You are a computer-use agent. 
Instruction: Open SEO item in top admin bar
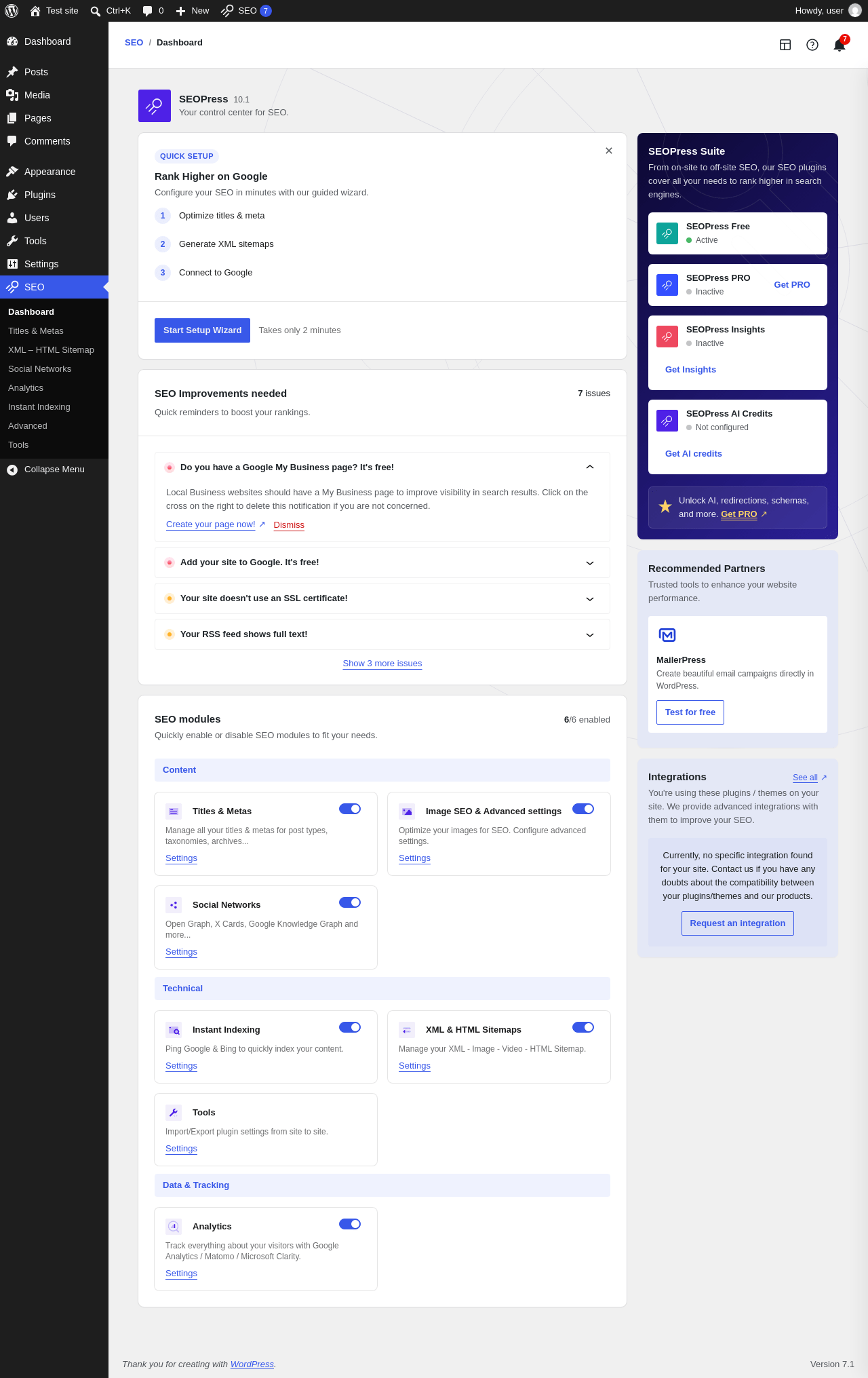(246, 11)
